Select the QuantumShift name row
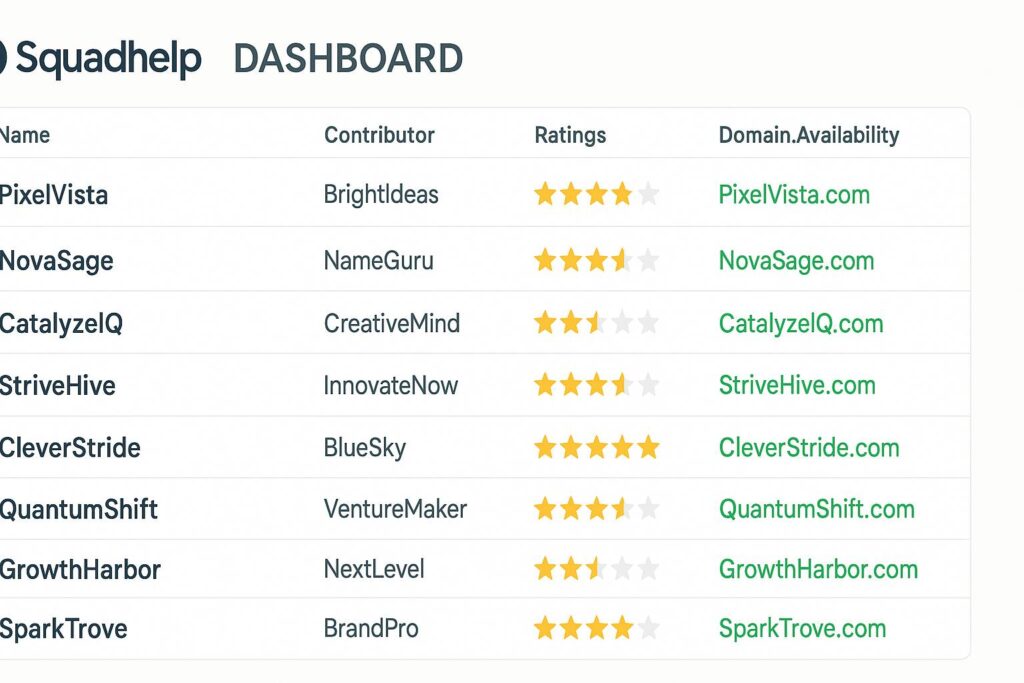The height and width of the screenshot is (683, 1024). 78,509
